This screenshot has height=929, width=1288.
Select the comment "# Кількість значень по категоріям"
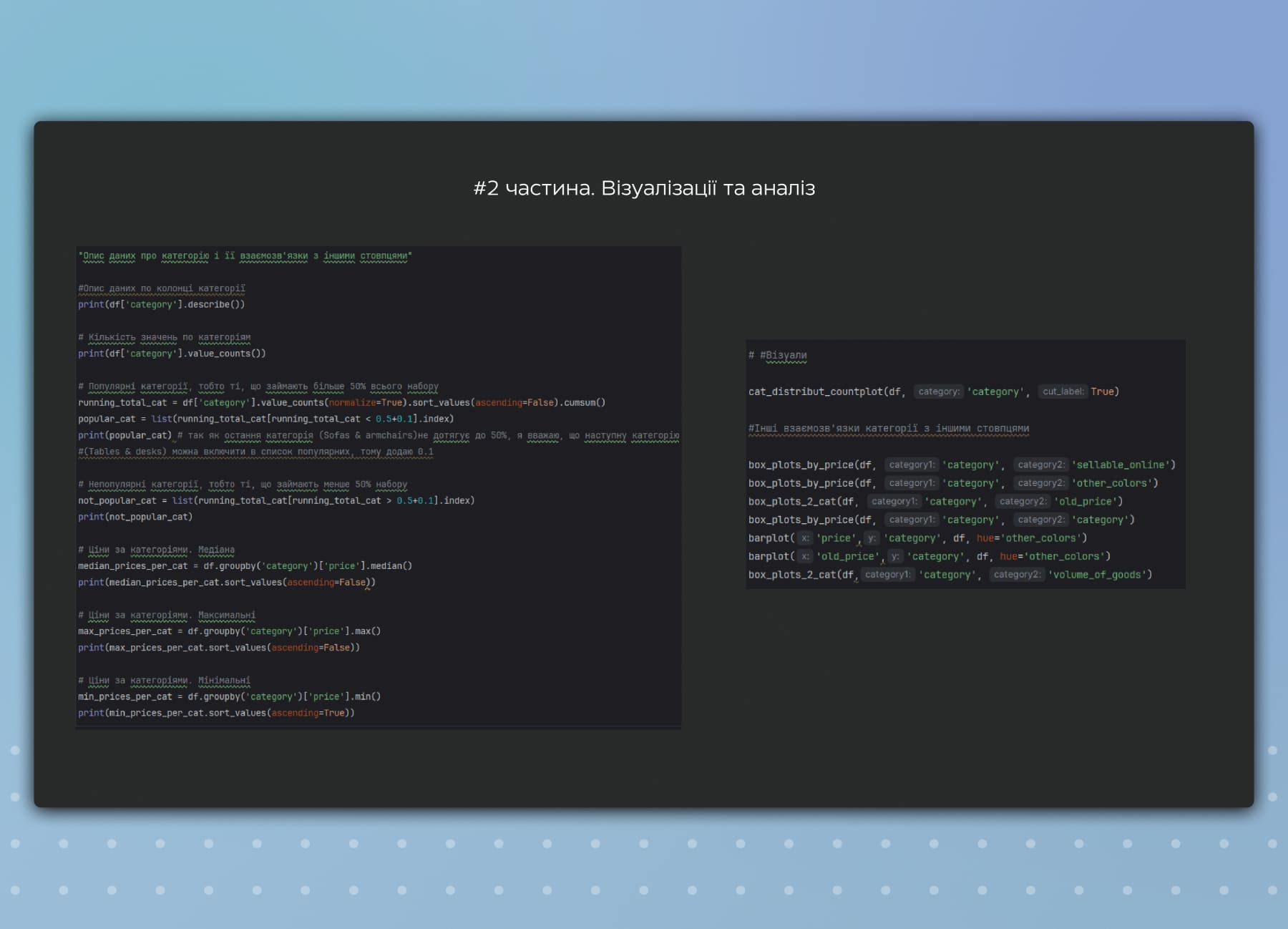click(165, 337)
